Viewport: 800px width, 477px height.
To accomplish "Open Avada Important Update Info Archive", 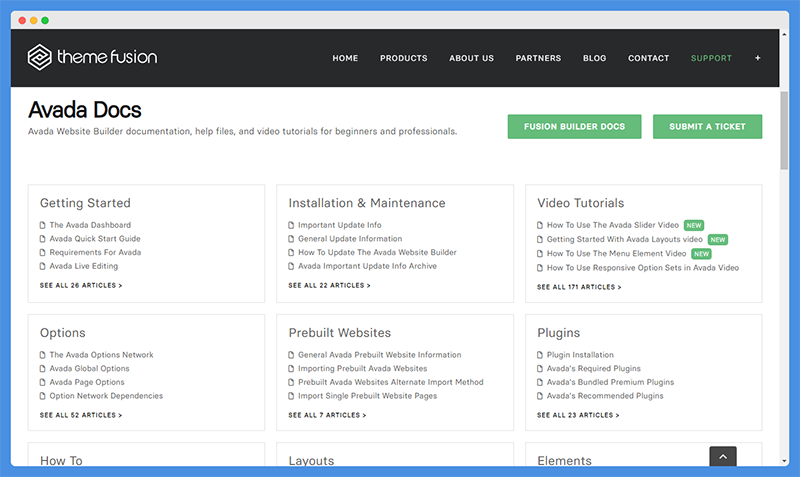I will tap(367, 266).
